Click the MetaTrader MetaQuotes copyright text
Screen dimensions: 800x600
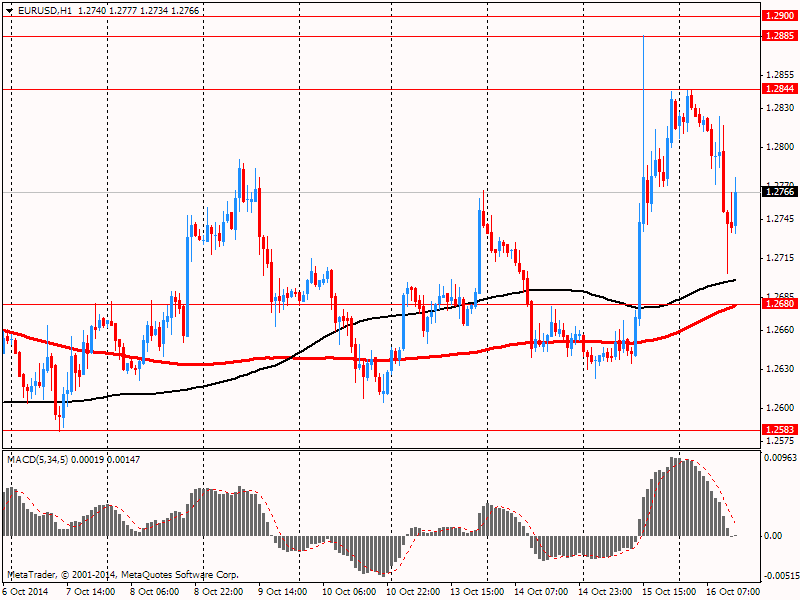click(x=123, y=574)
